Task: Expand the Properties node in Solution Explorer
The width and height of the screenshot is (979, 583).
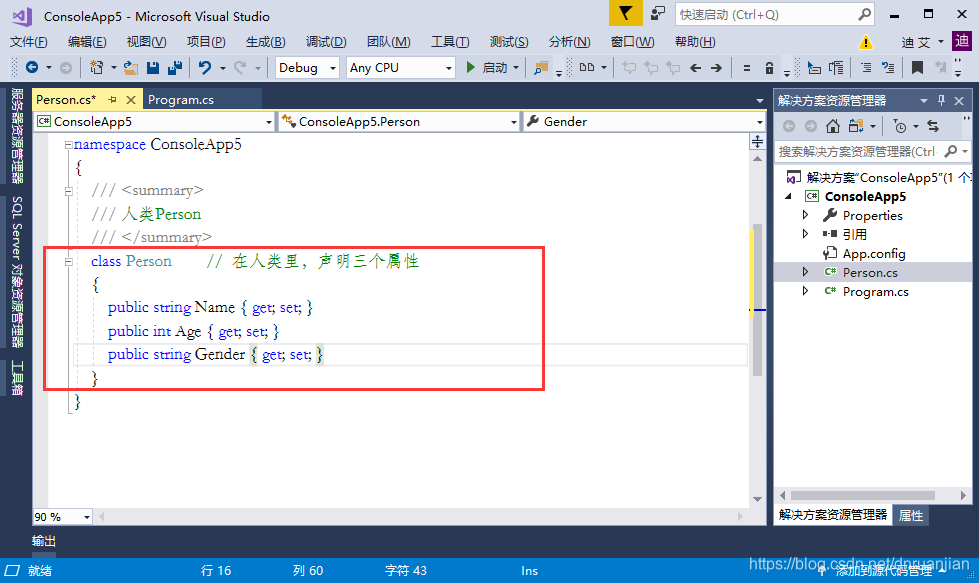Action: tap(805, 215)
